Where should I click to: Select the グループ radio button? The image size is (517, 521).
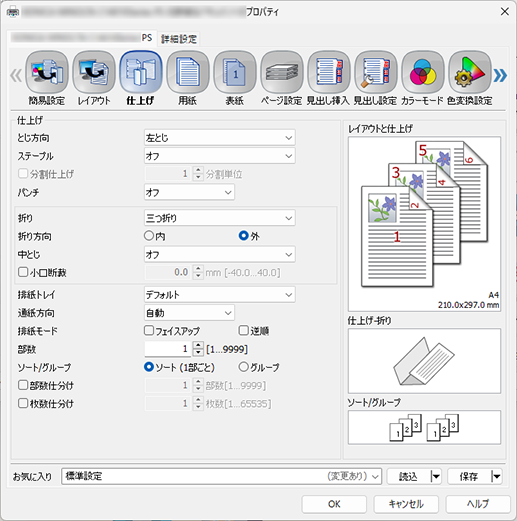pos(244,367)
